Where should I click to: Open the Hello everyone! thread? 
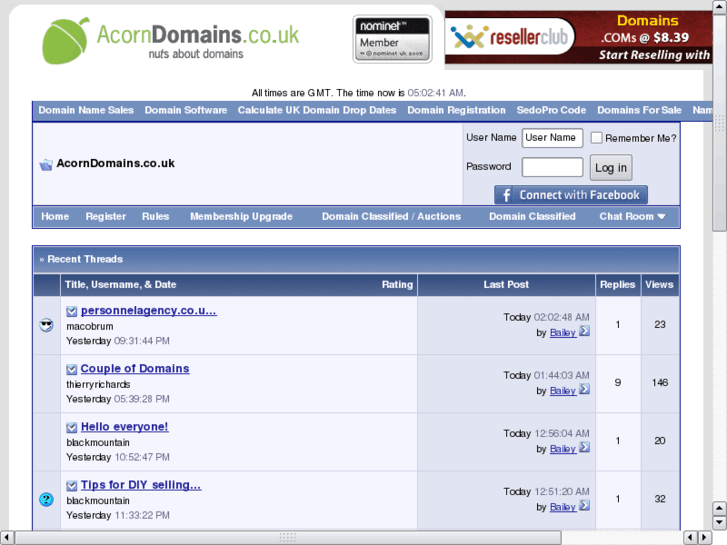[x=124, y=427]
